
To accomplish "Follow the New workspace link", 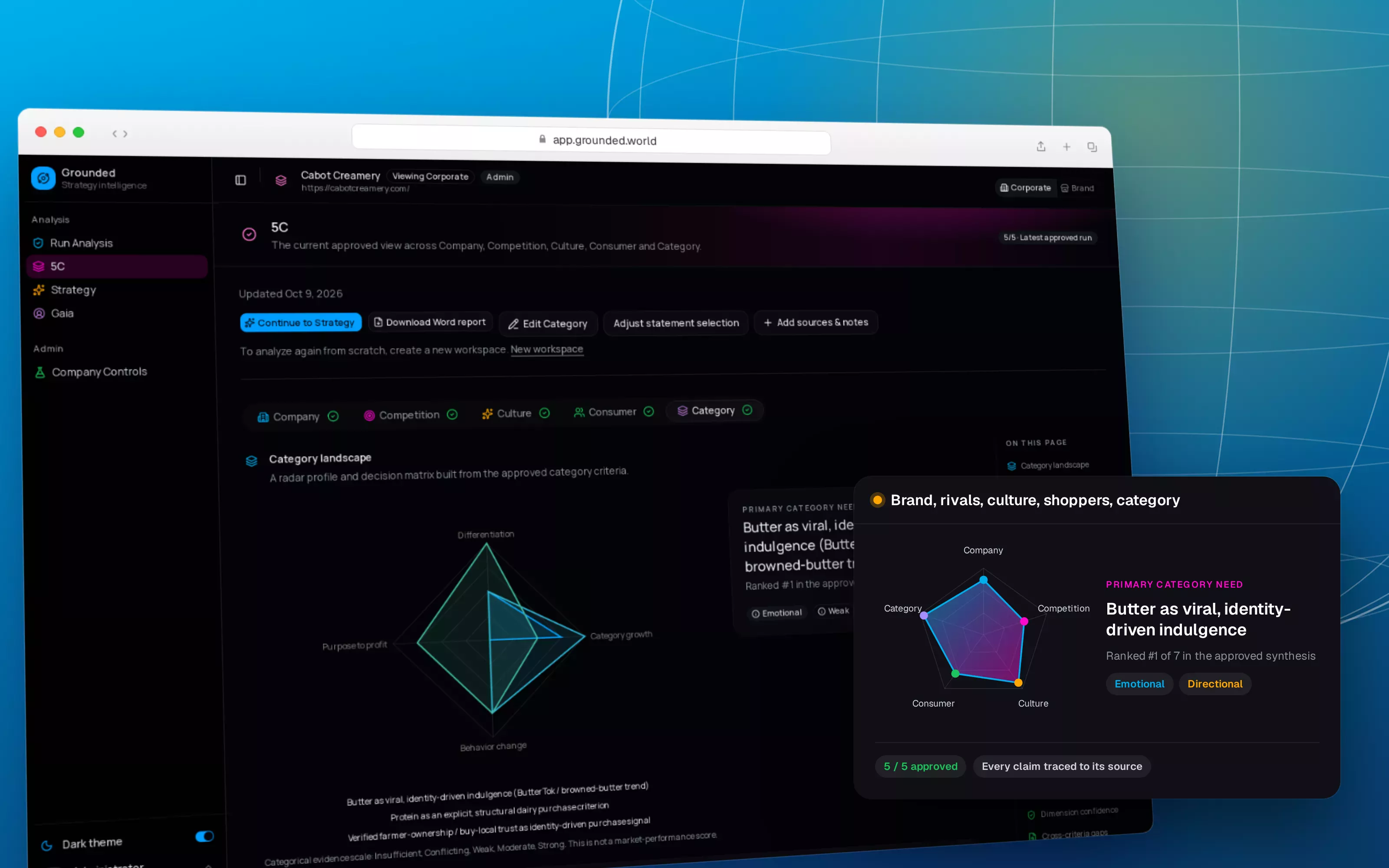I will pyautogui.click(x=546, y=349).
